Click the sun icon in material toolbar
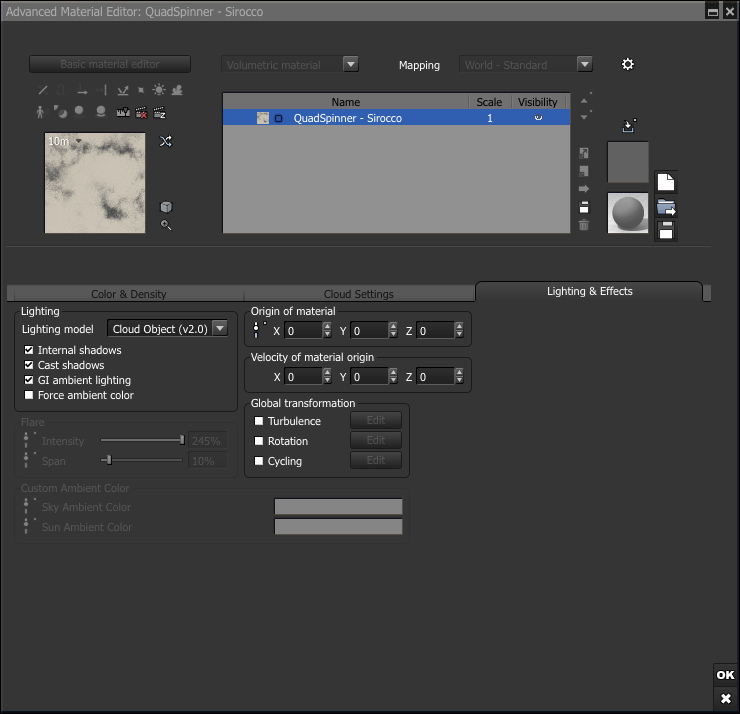740x714 pixels. [x=159, y=90]
